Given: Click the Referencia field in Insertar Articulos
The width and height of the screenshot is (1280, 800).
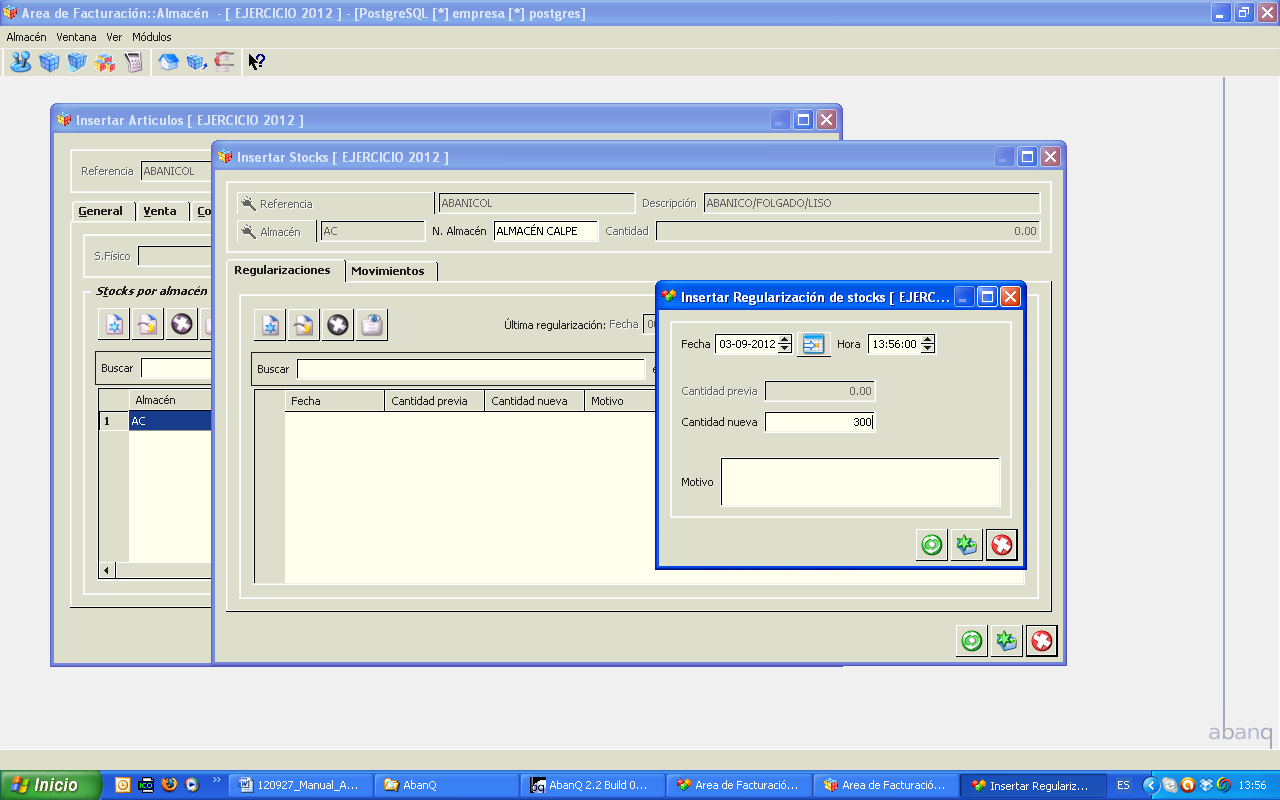Looking at the screenshot, I should [176, 171].
